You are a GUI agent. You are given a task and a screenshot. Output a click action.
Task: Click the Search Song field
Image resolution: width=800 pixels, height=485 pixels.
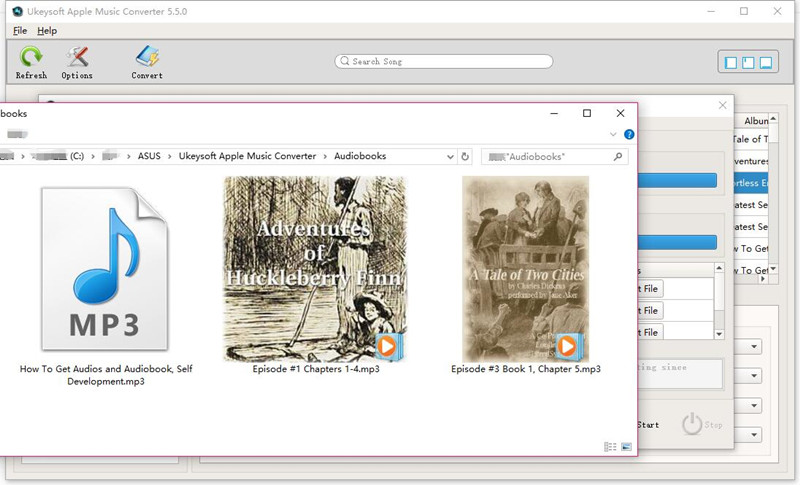pyautogui.click(x=444, y=61)
